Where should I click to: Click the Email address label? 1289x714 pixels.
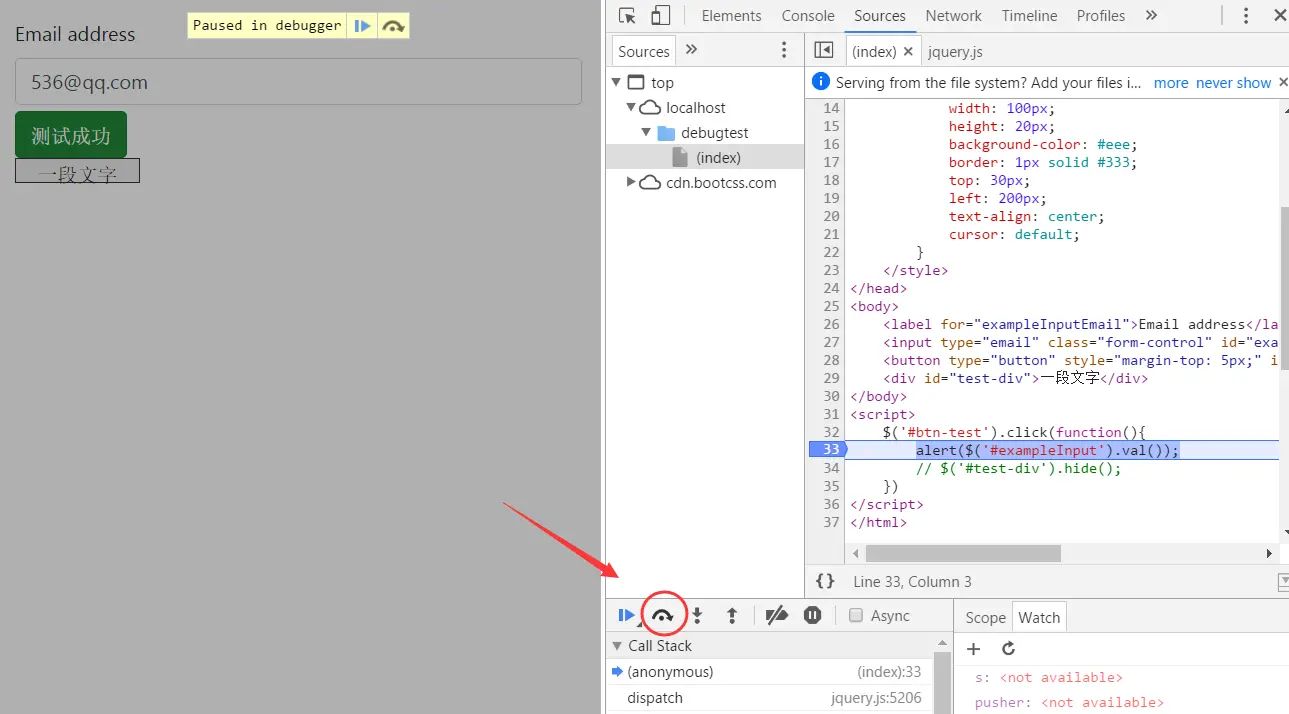point(75,34)
